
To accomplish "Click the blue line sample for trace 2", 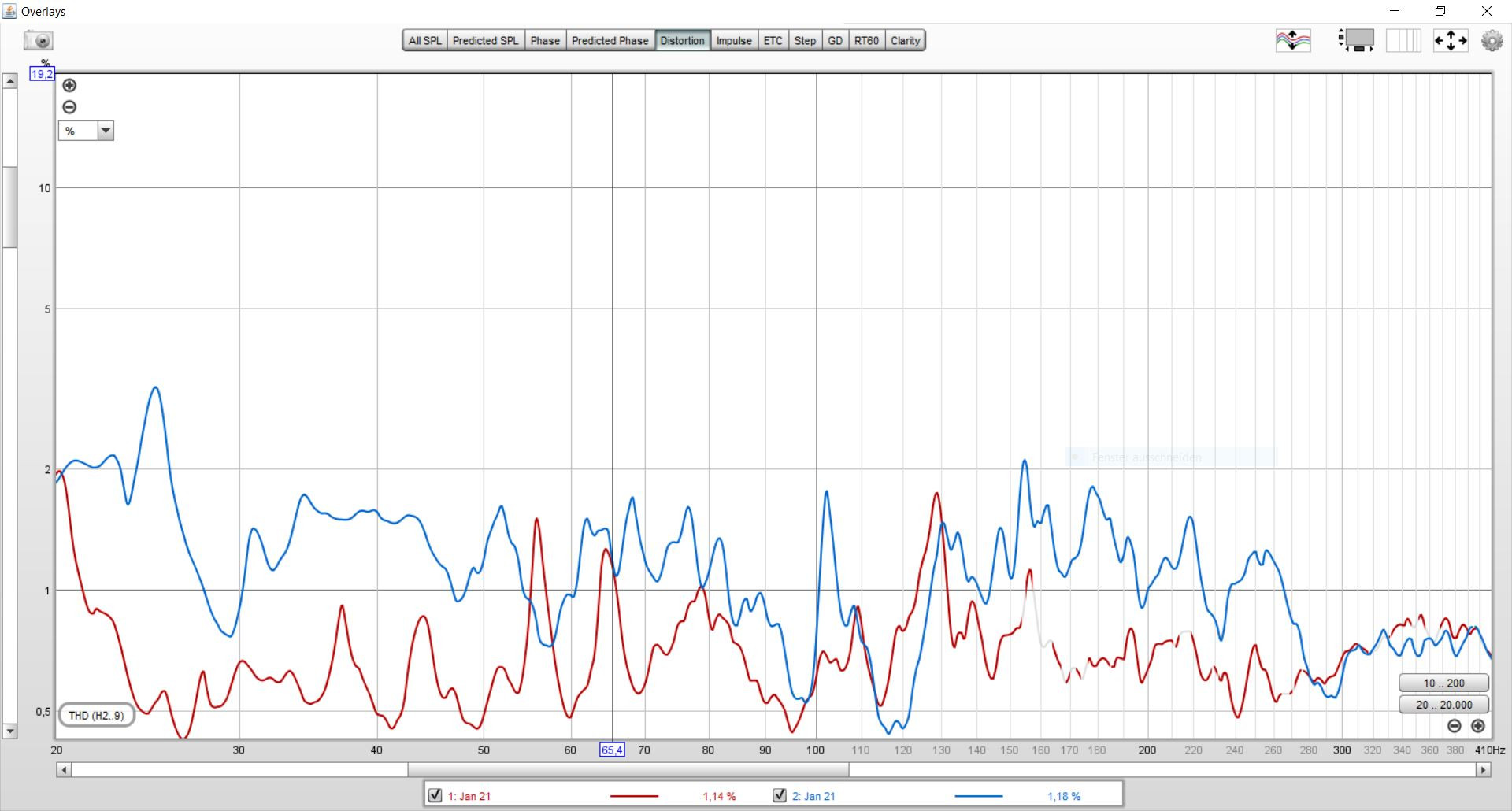I will click(979, 796).
